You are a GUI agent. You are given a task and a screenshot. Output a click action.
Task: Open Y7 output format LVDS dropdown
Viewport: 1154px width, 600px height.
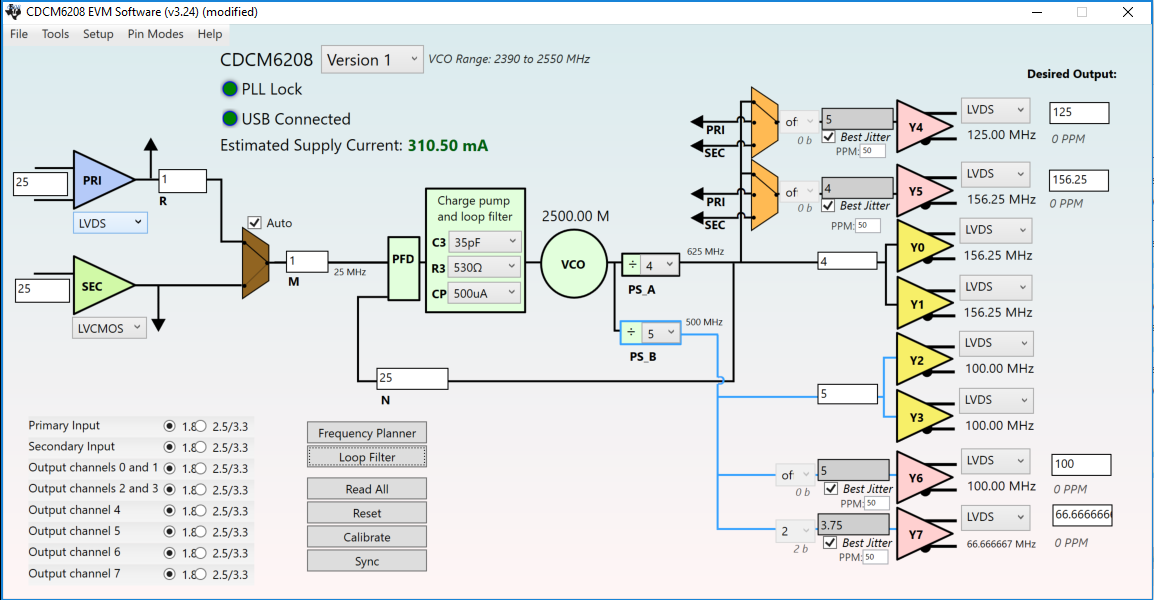(995, 518)
